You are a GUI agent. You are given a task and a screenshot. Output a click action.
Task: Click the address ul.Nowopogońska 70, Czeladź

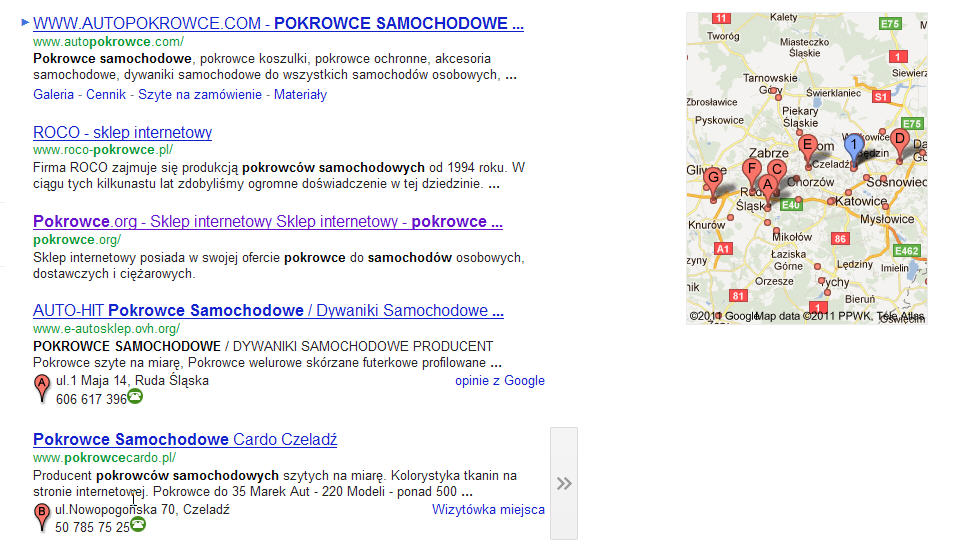click(142, 510)
